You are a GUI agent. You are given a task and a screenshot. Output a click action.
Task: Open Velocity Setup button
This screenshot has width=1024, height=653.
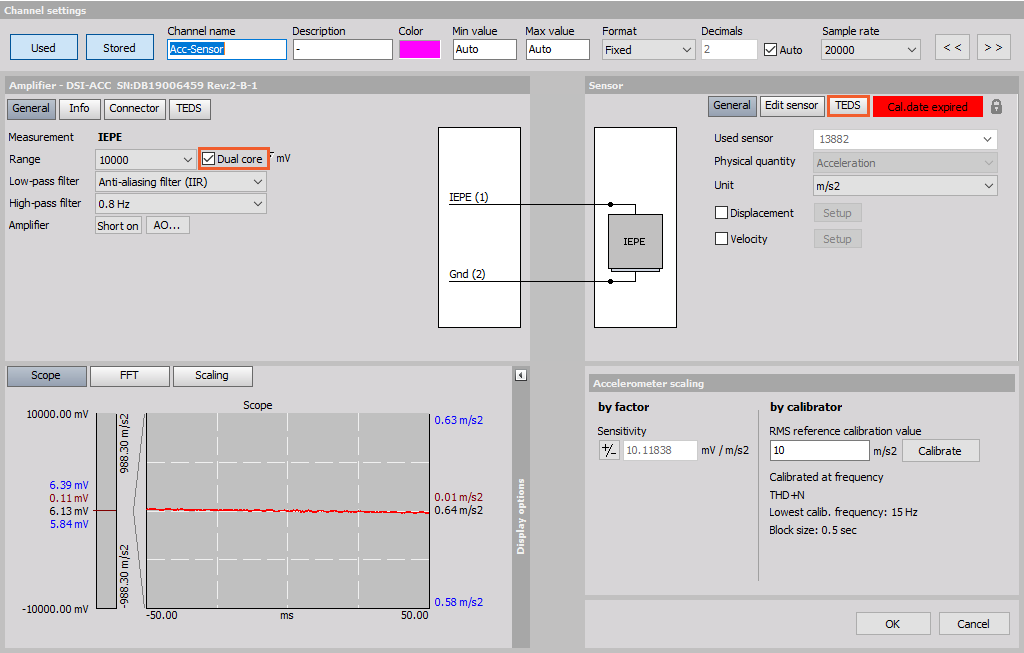point(837,239)
